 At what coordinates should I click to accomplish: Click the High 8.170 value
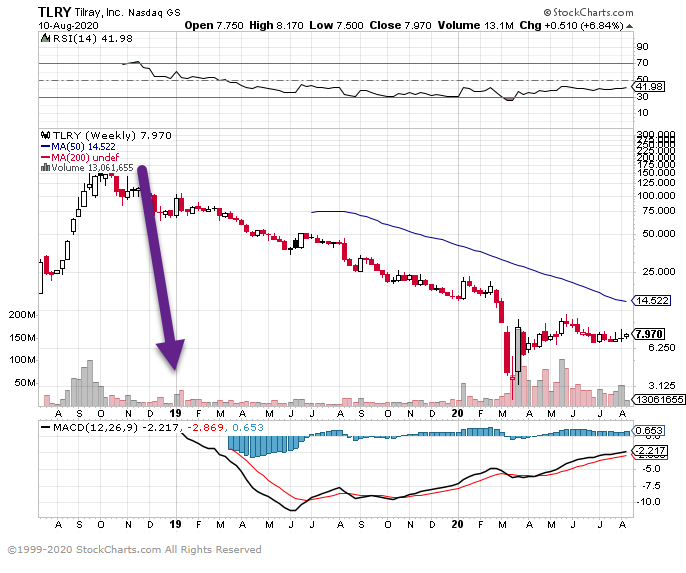(276, 25)
